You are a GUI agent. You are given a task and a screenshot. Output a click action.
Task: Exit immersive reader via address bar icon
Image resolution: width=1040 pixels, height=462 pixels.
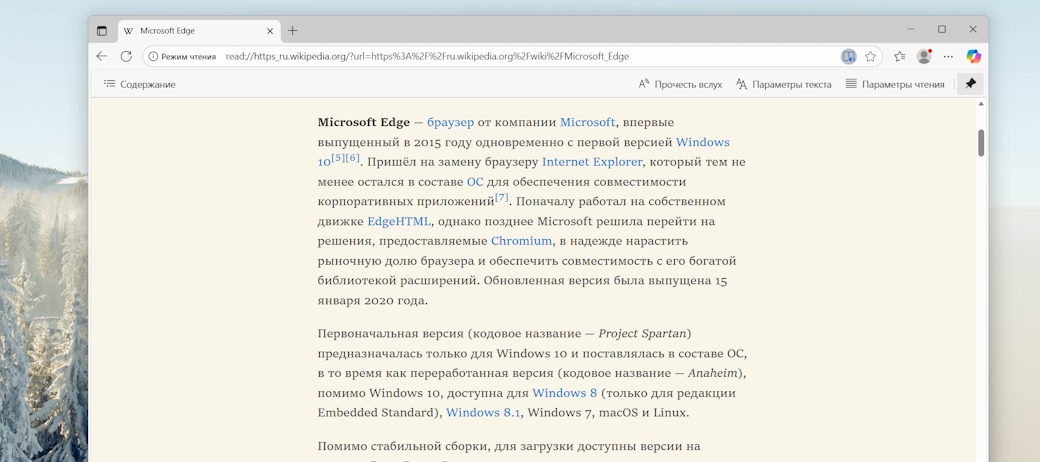click(x=848, y=57)
